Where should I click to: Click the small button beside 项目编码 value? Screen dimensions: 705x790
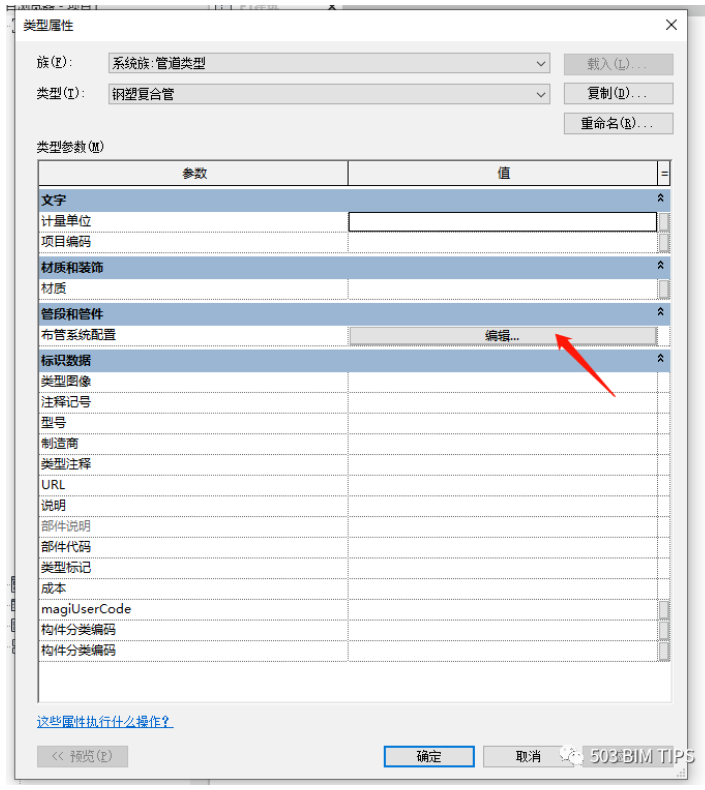click(x=664, y=242)
